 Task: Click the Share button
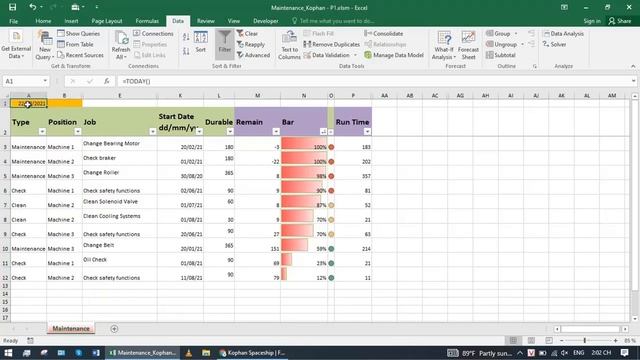pyautogui.click(x=620, y=21)
